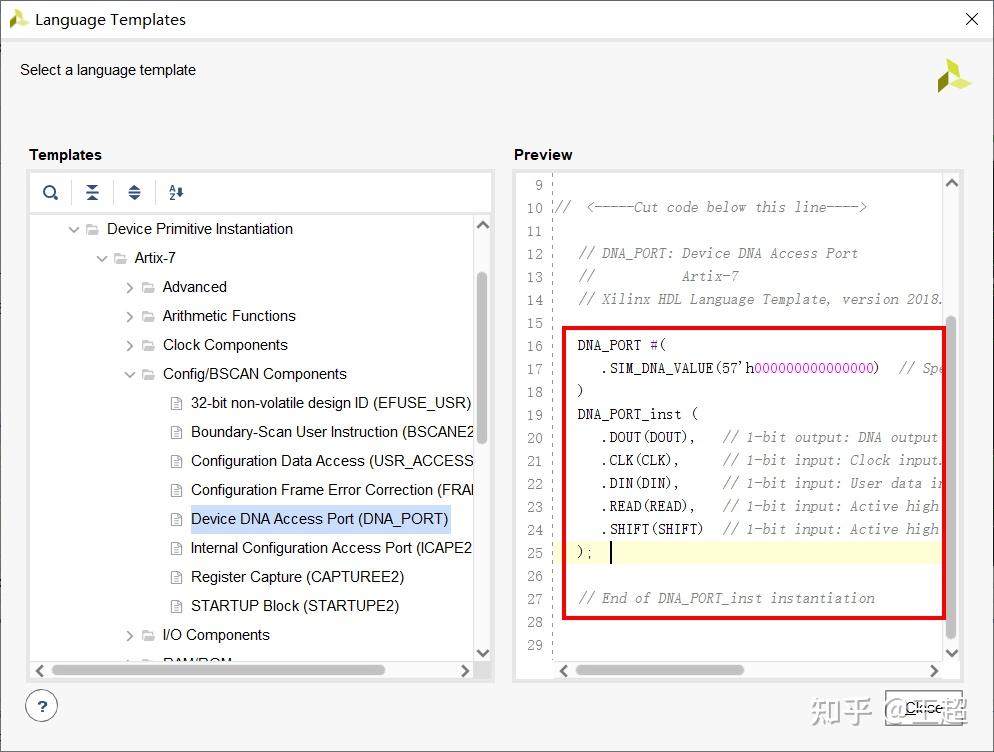Expand the Advanced folder
The width and height of the screenshot is (994, 752).
129,288
